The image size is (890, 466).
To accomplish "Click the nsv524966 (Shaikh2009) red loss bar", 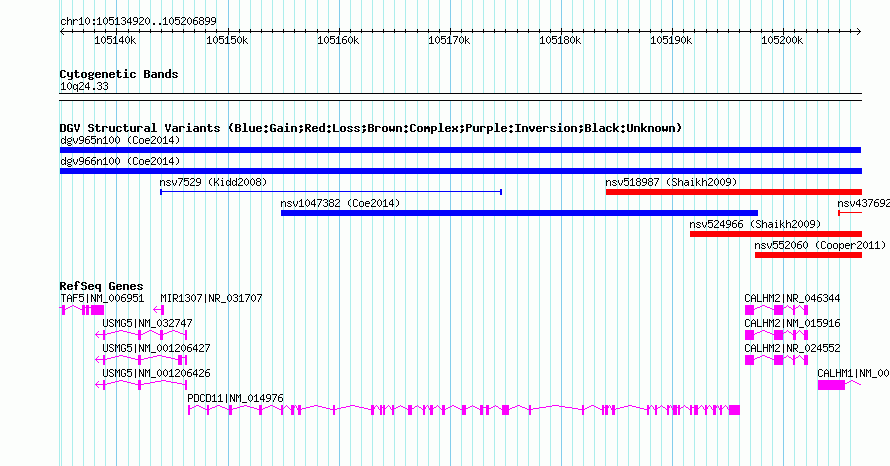I will pyautogui.click(x=776, y=234).
